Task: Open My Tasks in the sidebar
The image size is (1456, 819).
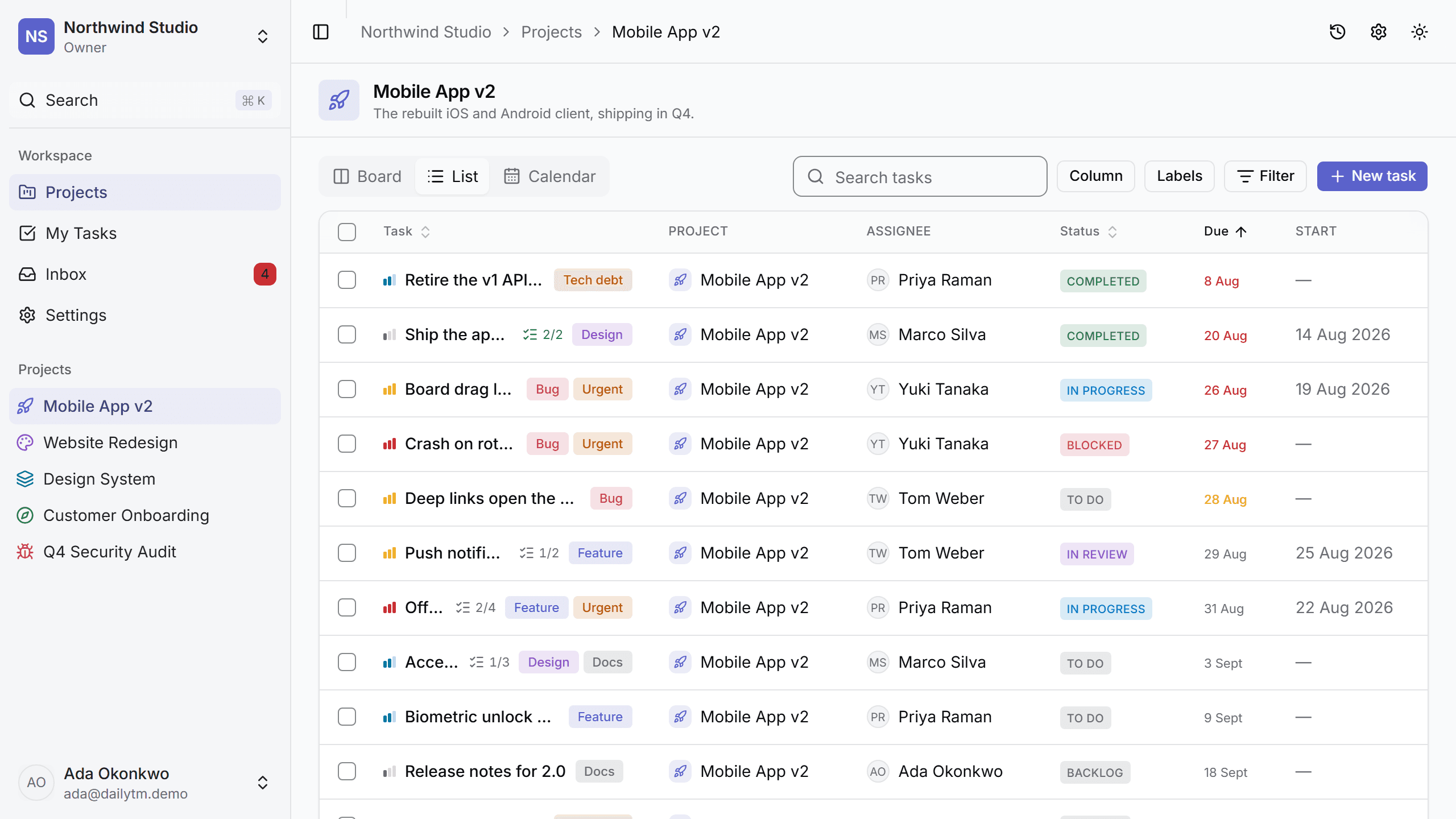Action: point(145,233)
